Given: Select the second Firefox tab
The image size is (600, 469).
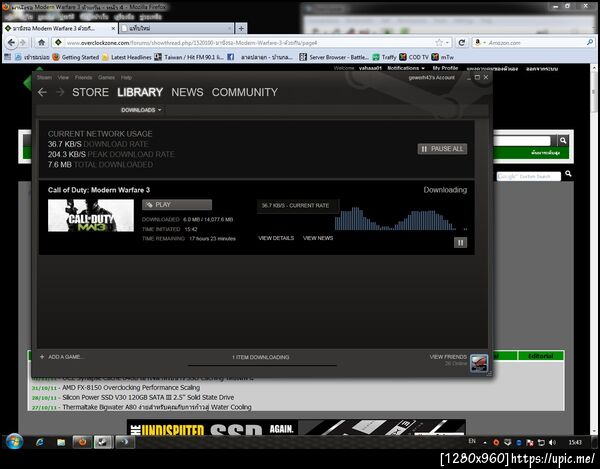Looking at the screenshot, I should 176,28.
